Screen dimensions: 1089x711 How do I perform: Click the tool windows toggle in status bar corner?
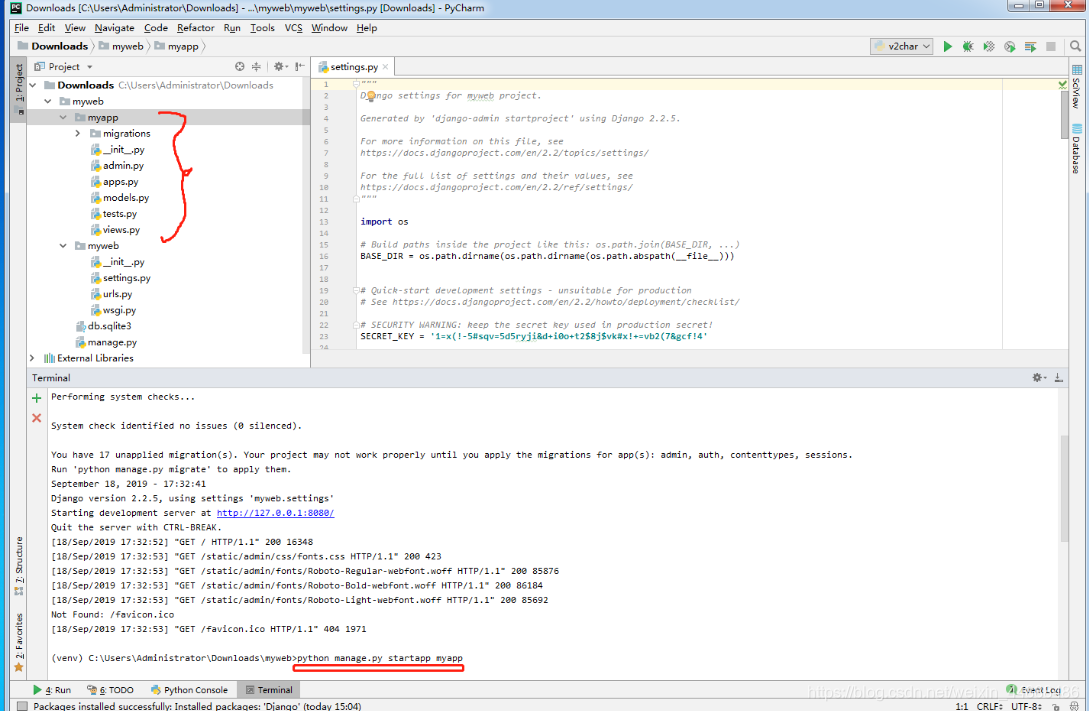22,706
